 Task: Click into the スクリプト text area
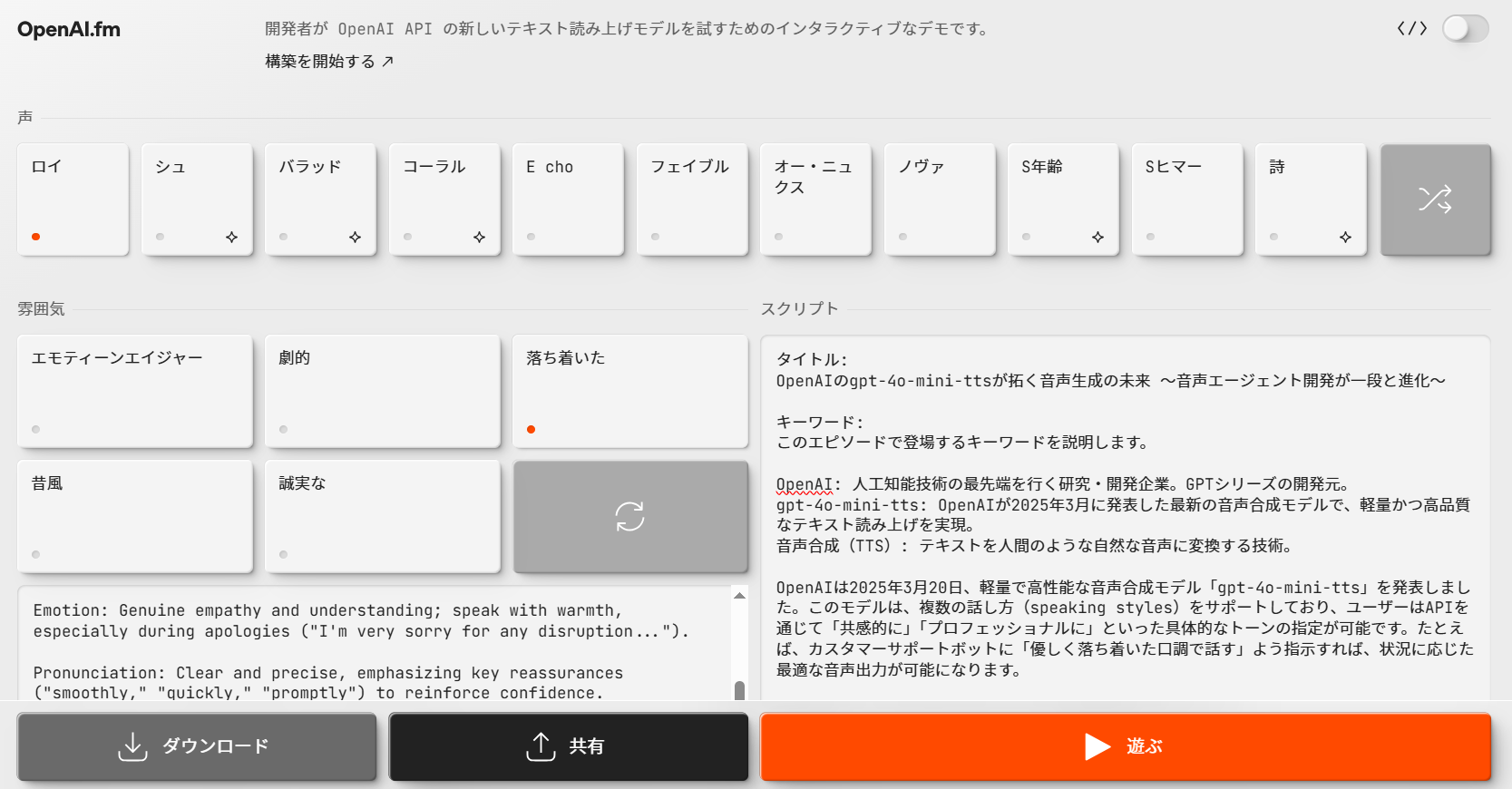coord(1126,518)
